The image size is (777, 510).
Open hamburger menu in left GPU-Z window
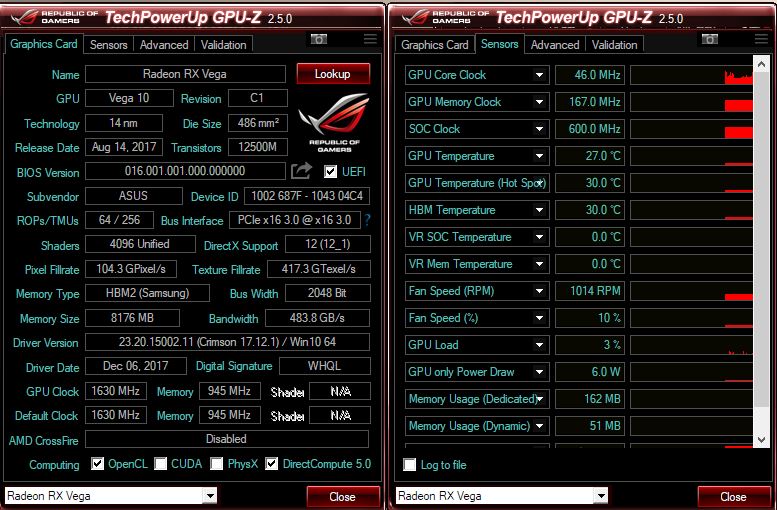(370, 39)
